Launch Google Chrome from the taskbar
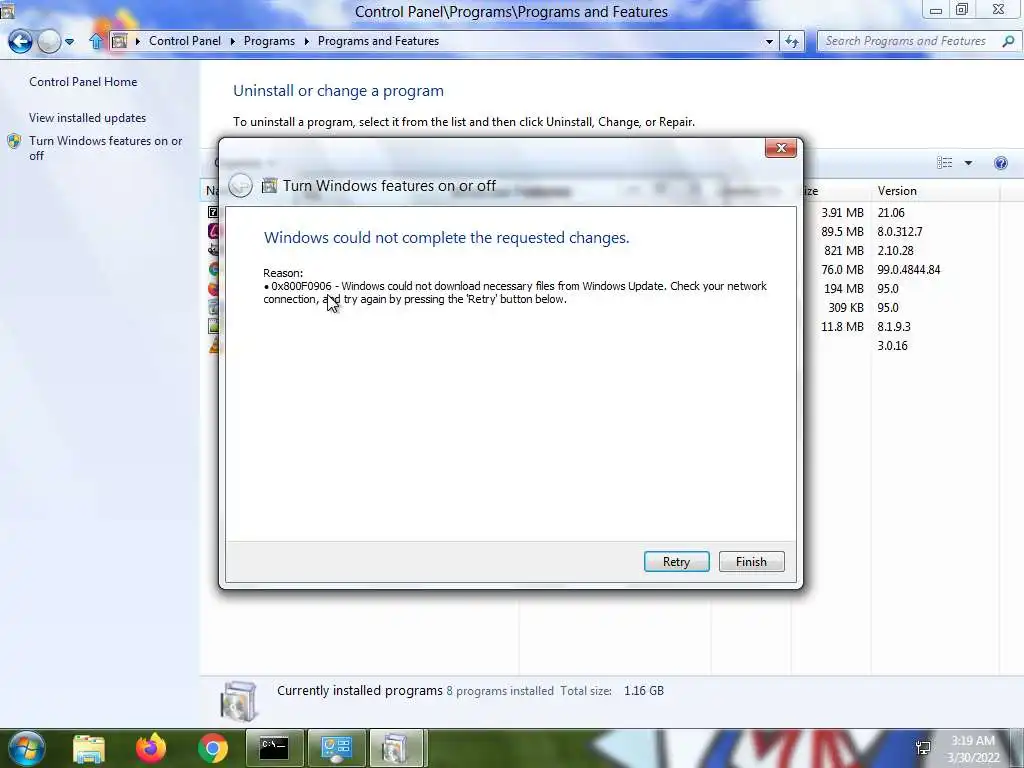This screenshot has height=768, width=1024. pos(213,748)
